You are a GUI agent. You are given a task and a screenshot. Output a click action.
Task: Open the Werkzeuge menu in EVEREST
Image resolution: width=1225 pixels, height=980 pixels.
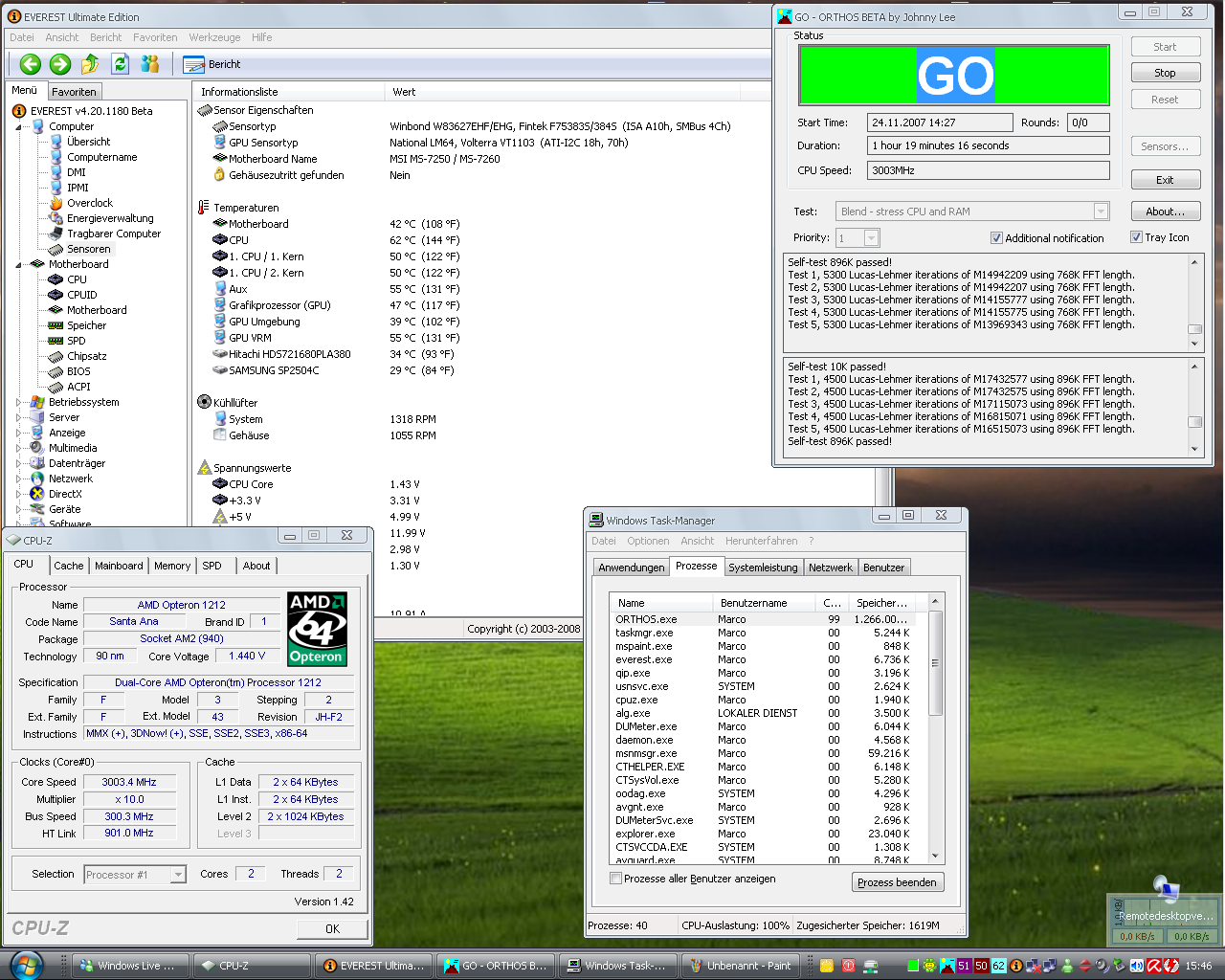pyautogui.click(x=214, y=37)
